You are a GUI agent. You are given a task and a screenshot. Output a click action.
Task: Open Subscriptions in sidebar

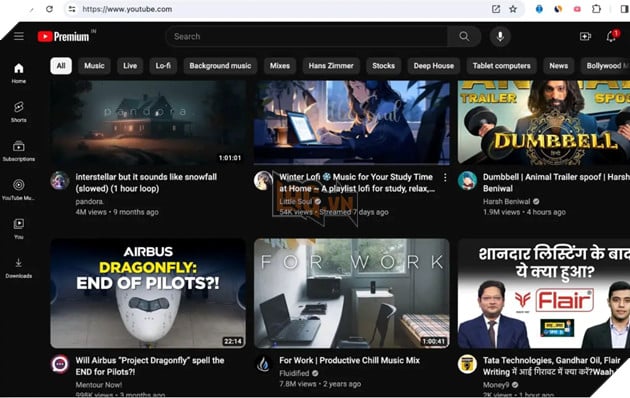18,151
